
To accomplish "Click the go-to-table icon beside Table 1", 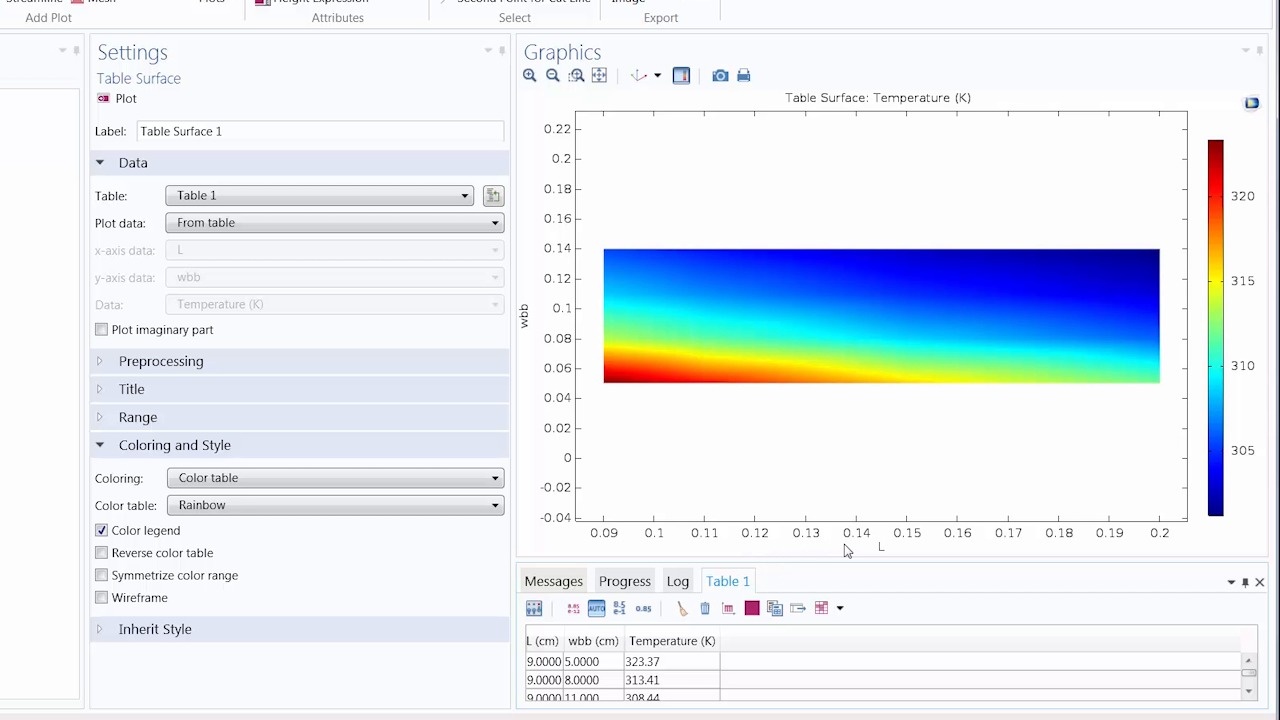I will 493,196.
